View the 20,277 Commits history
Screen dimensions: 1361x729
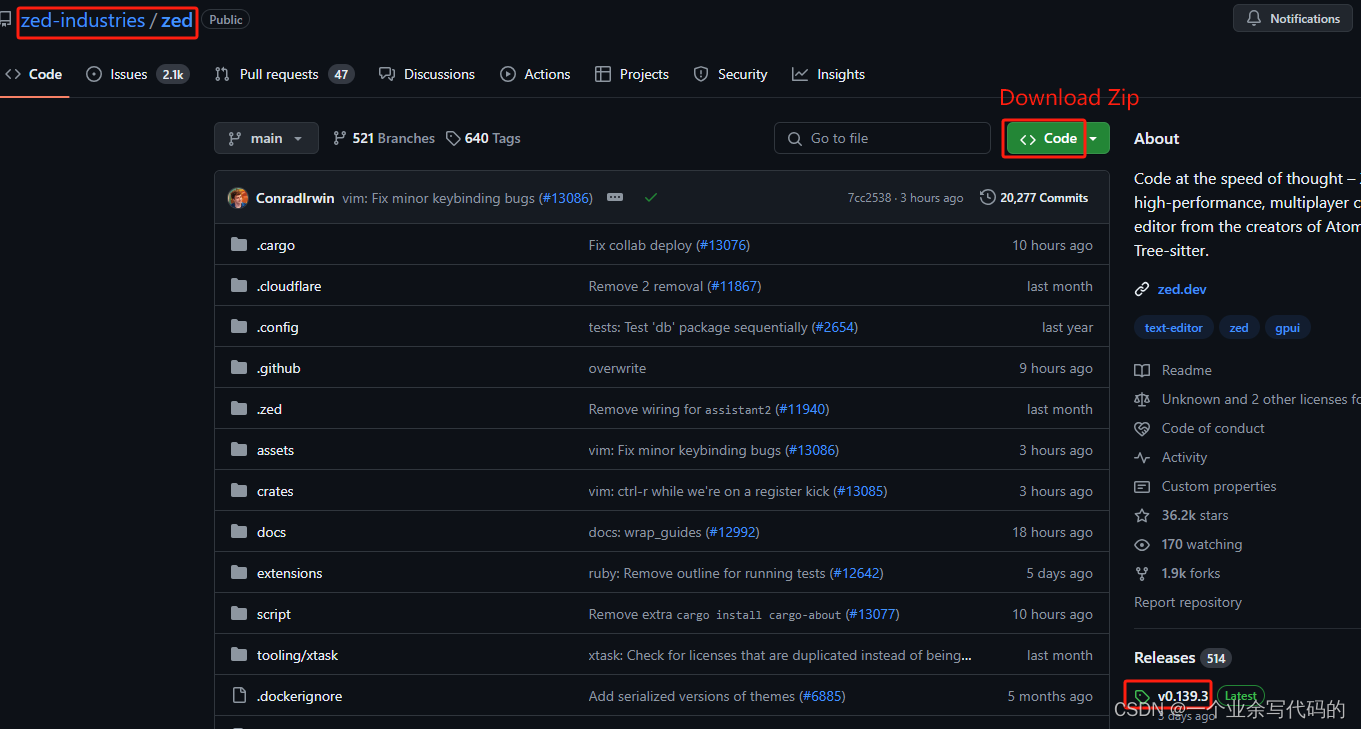click(1034, 198)
